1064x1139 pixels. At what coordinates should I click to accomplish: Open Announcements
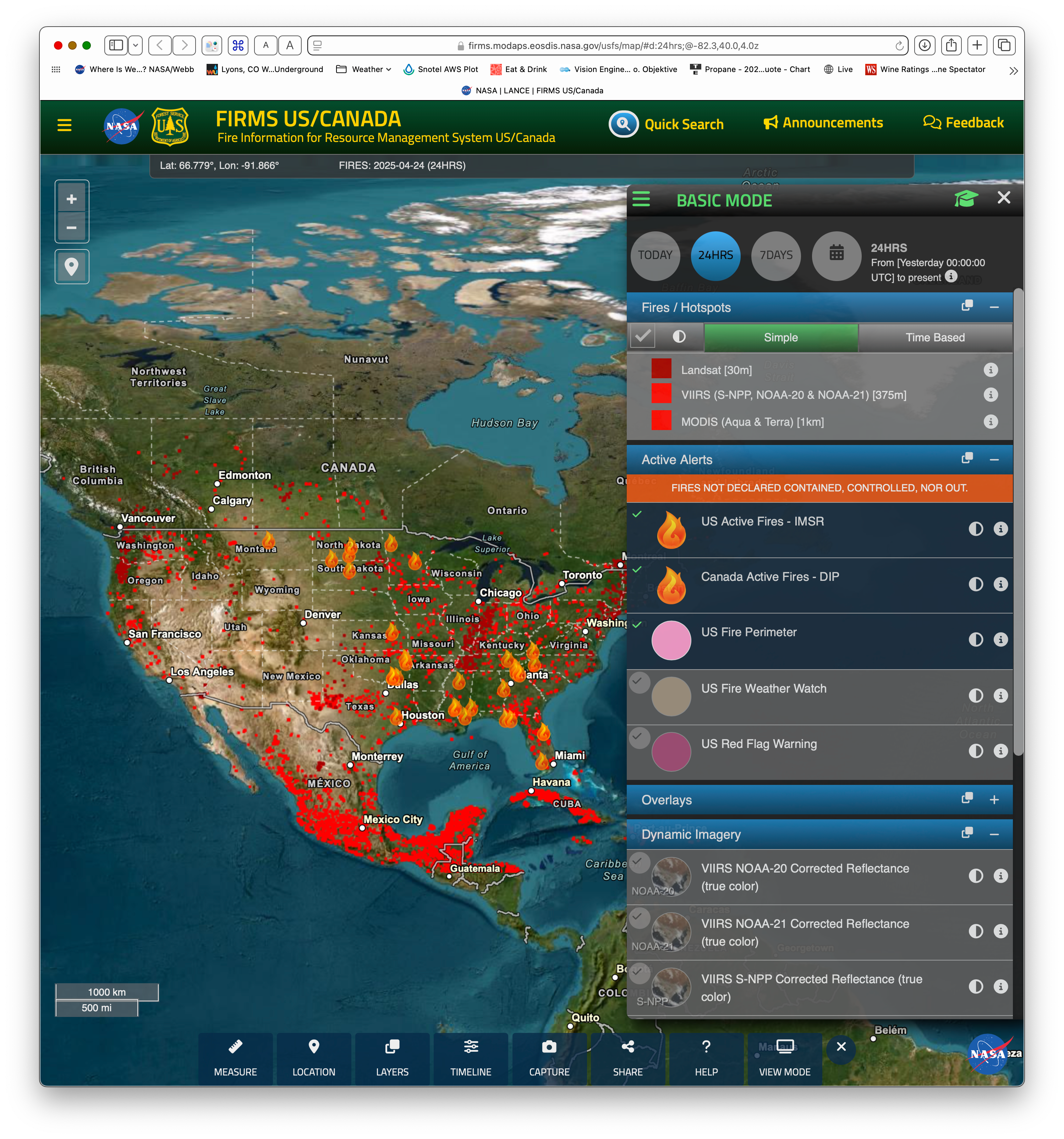(823, 123)
